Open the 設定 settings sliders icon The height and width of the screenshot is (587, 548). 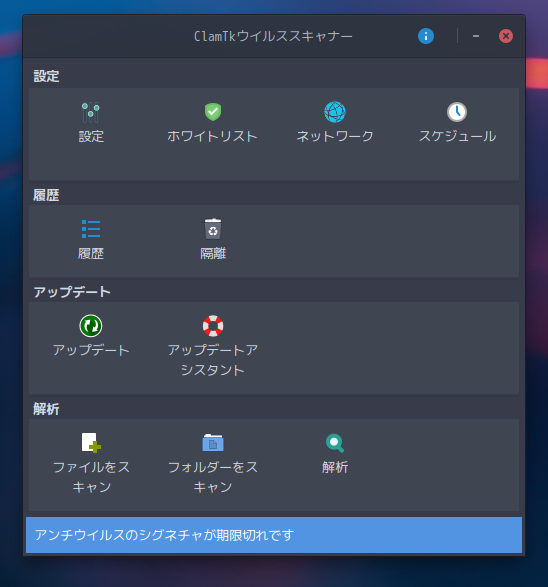point(91,112)
